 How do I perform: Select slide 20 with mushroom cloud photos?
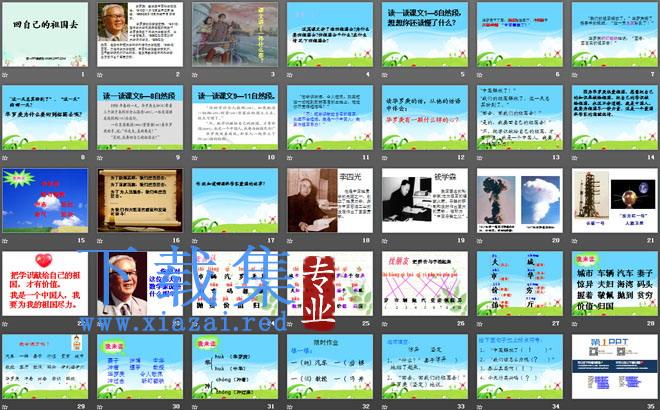(x=520, y=200)
